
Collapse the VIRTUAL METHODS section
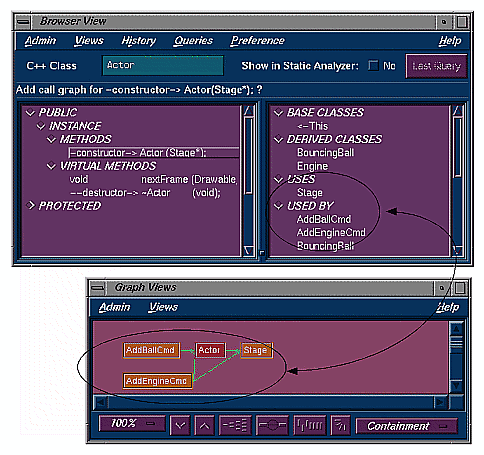click(x=51, y=166)
